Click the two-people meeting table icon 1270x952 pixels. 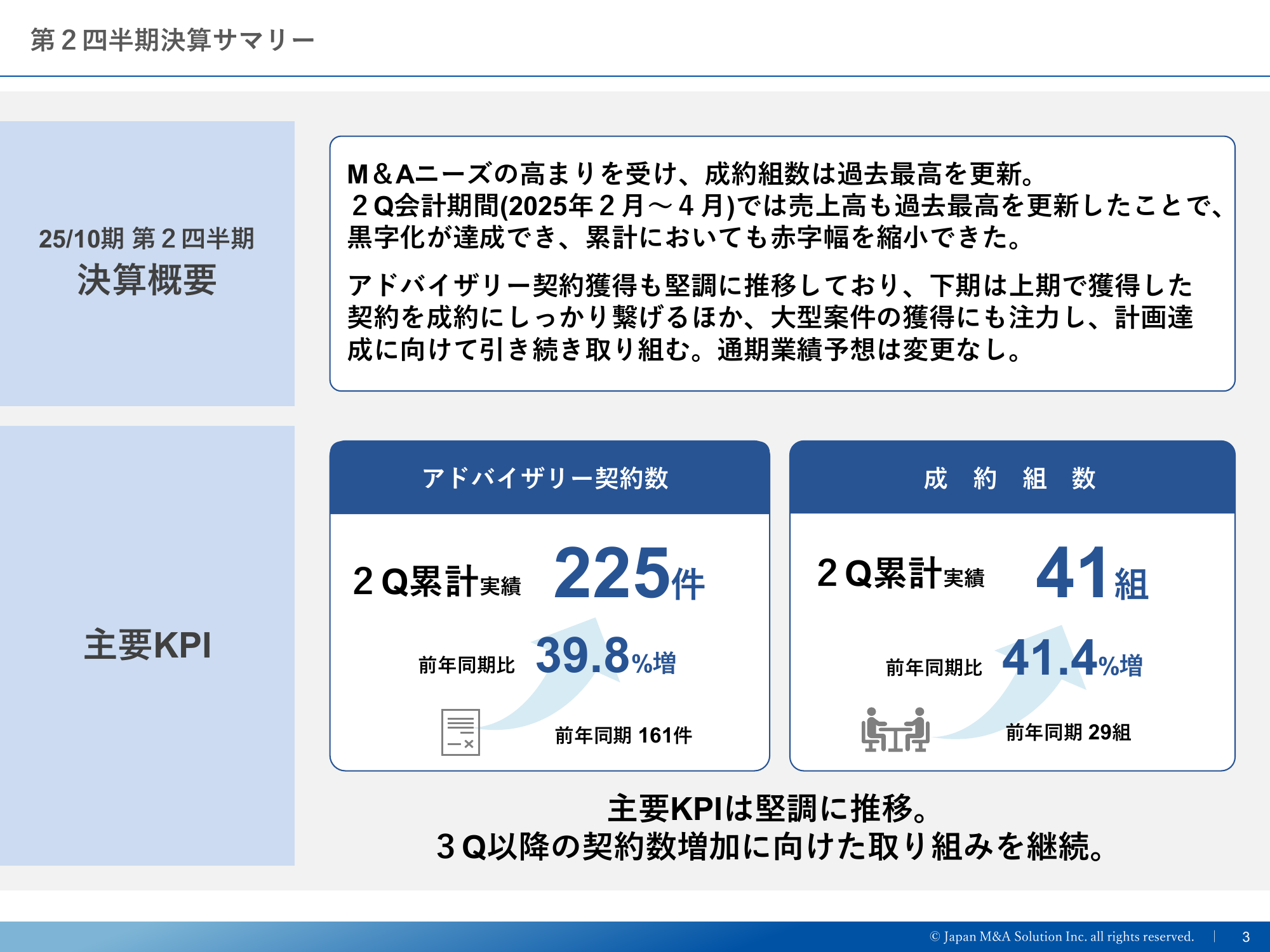895,730
